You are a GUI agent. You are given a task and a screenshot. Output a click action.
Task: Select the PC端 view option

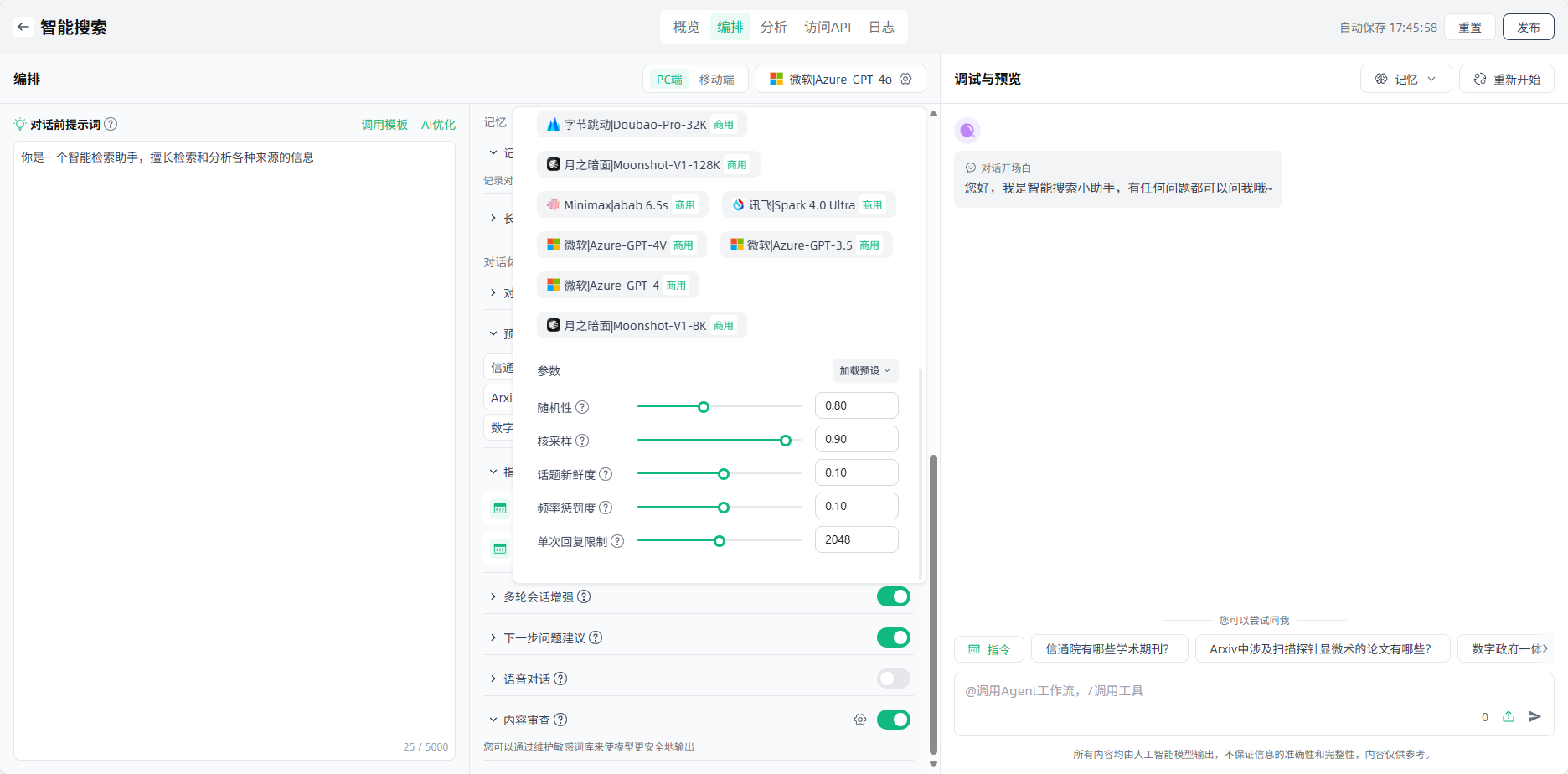tap(669, 79)
